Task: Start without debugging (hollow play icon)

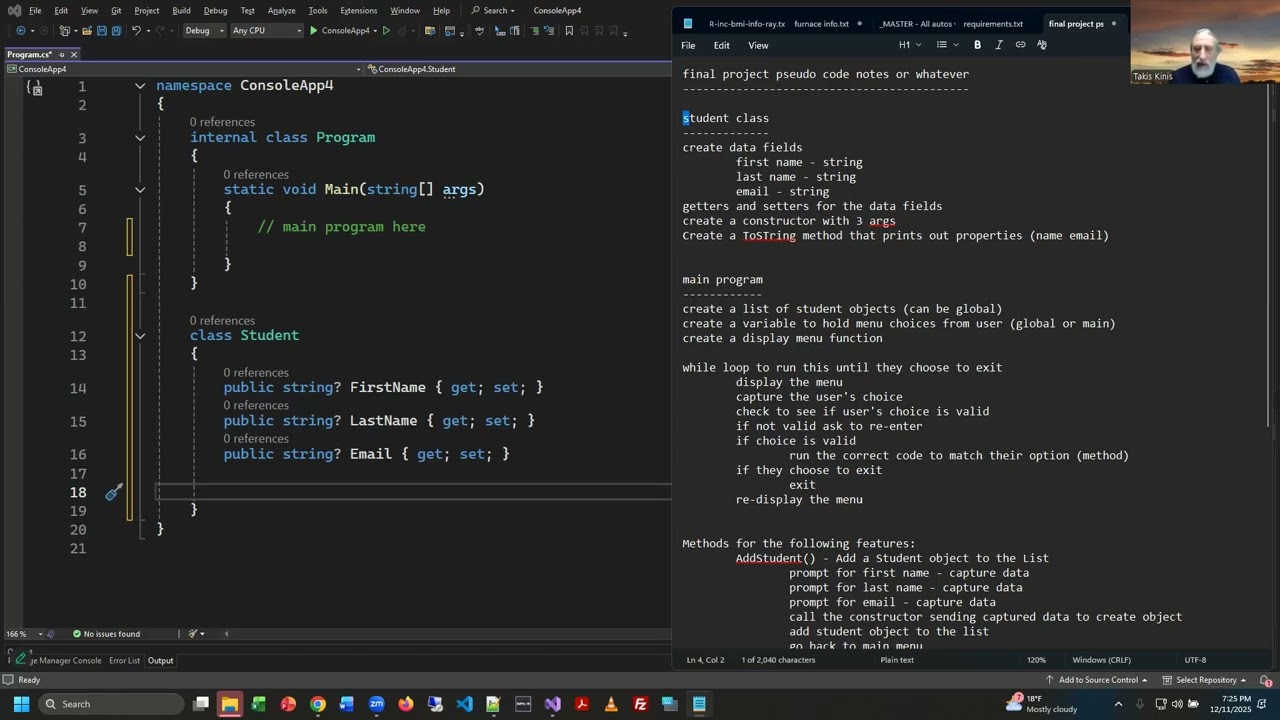Action: click(x=386, y=31)
